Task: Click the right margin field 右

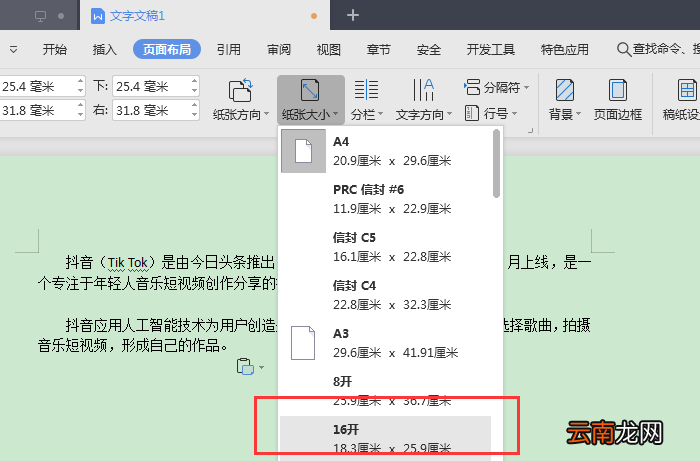Action: pyautogui.click(x=151, y=110)
